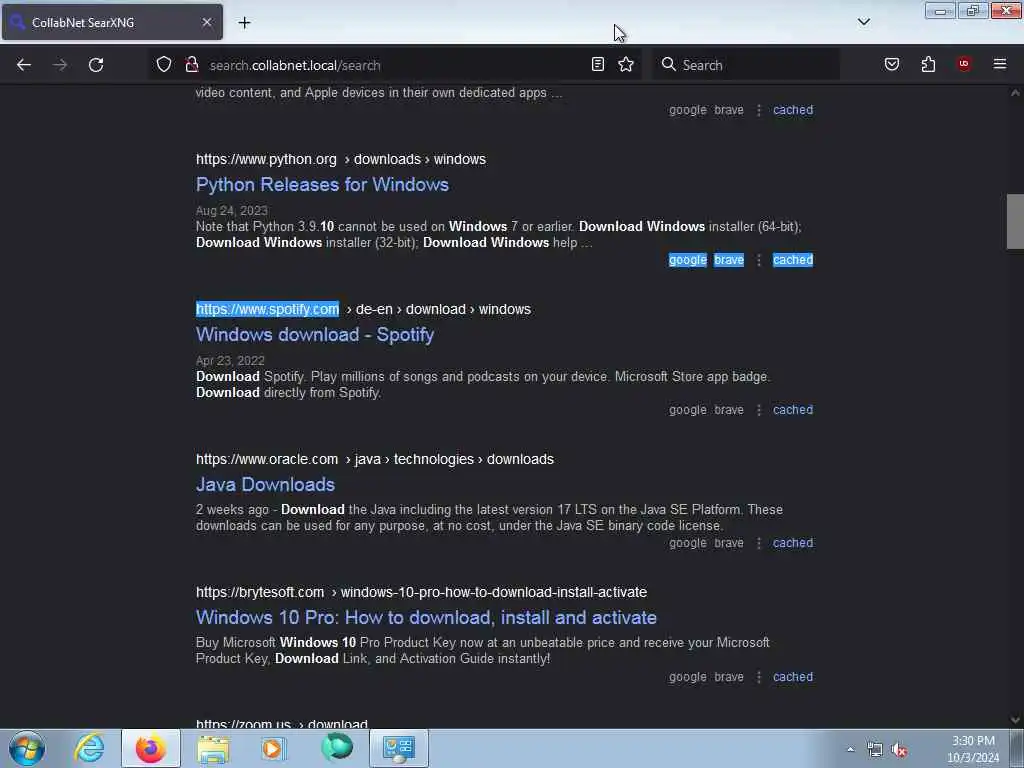This screenshot has width=1024, height=768.
Task: Click the forward navigation arrow
Action: [59, 65]
